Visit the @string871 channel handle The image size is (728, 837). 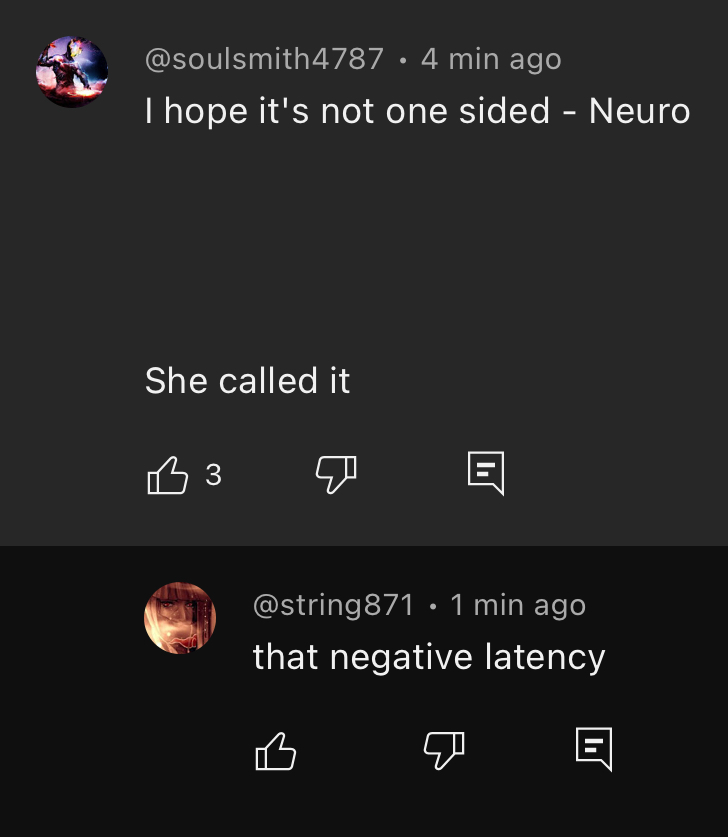point(334,605)
